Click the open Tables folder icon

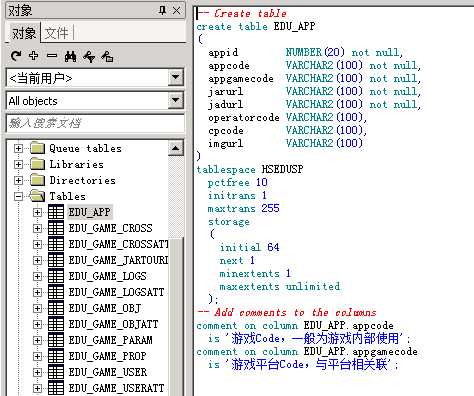[x=37, y=196]
